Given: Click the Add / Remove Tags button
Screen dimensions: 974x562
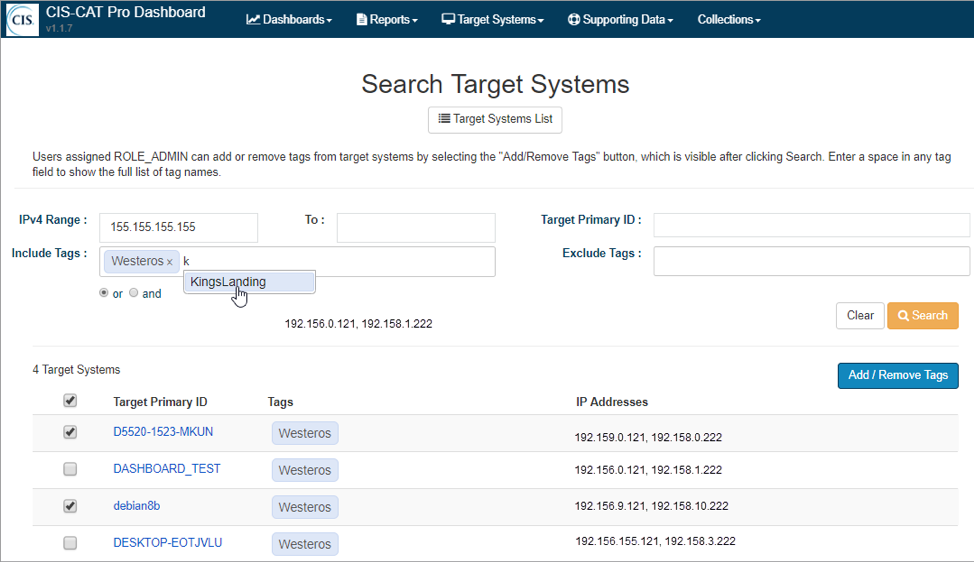Looking at the screenshot, I should pos(898,375).
